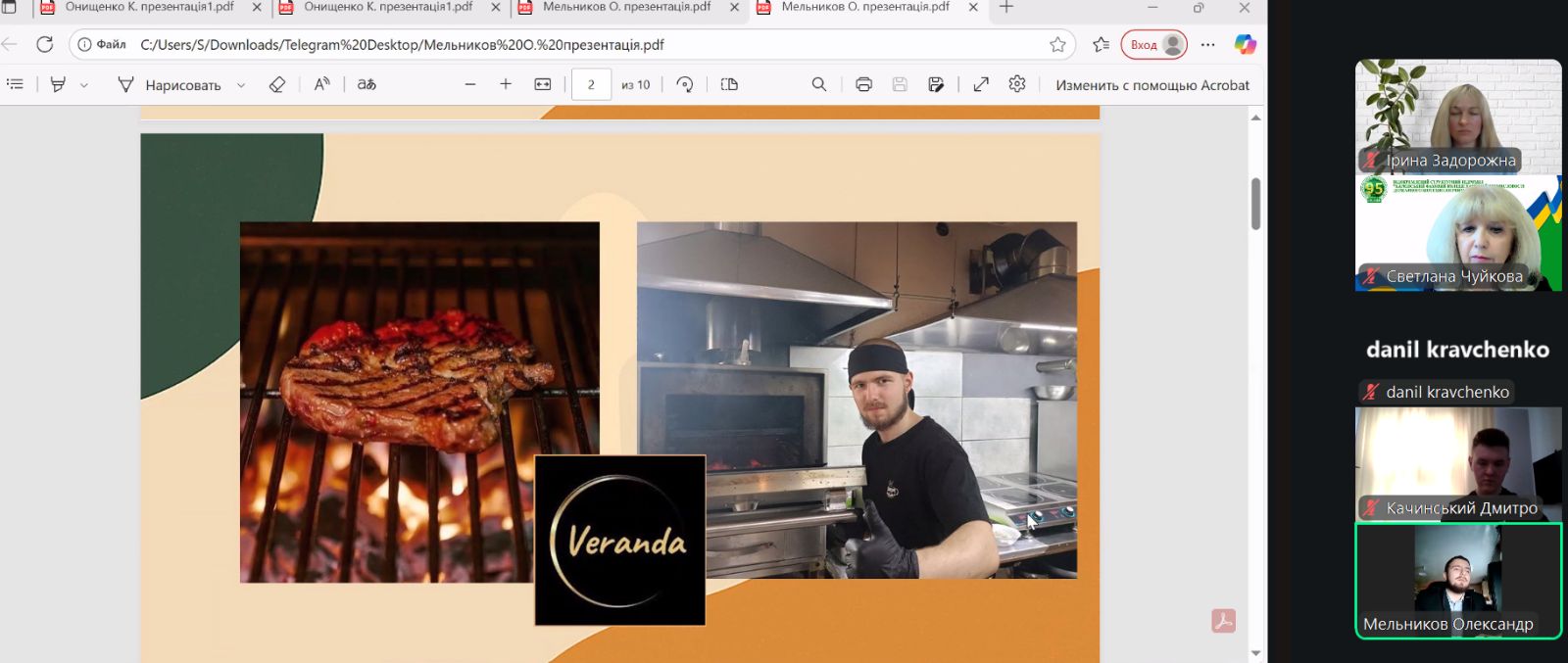Expand the Нарисовать options dropdown
Viewport: 1568px width, 663px height.
tap(241, 85)
